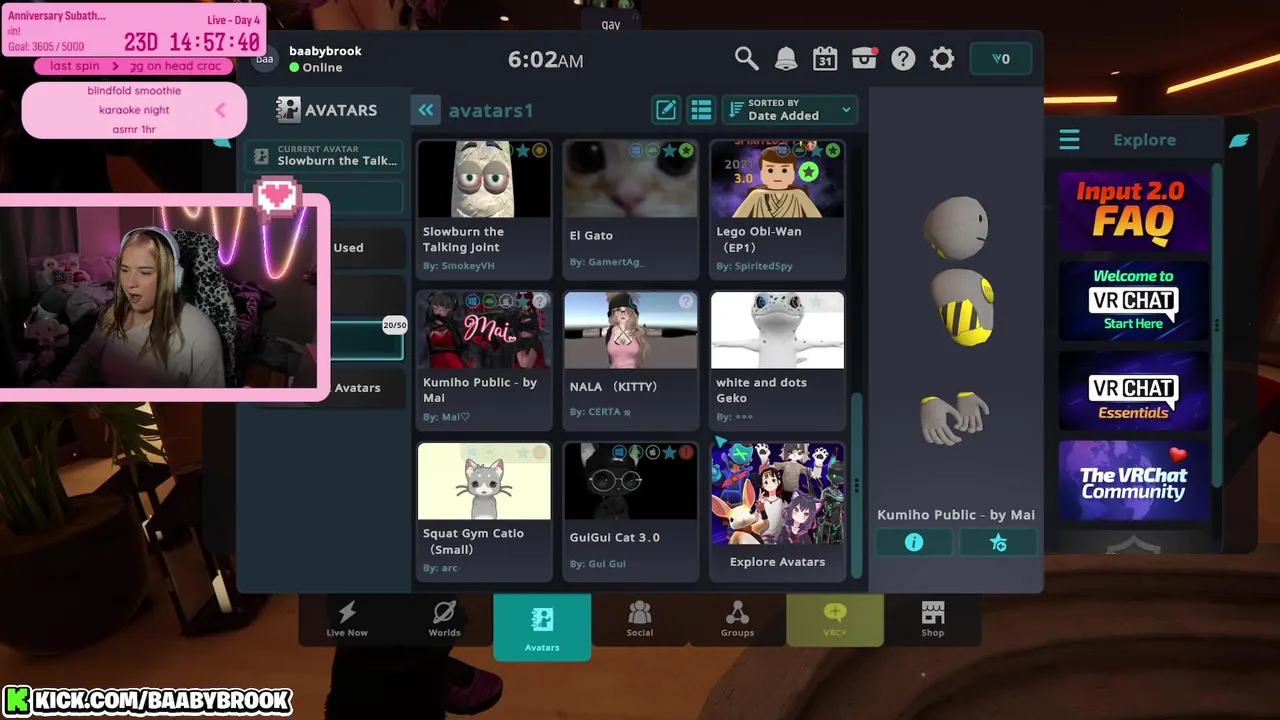Click the edit pencil icon for avatars1
The height and width of the screenshot is (720, 1280).
coord(666,110)
